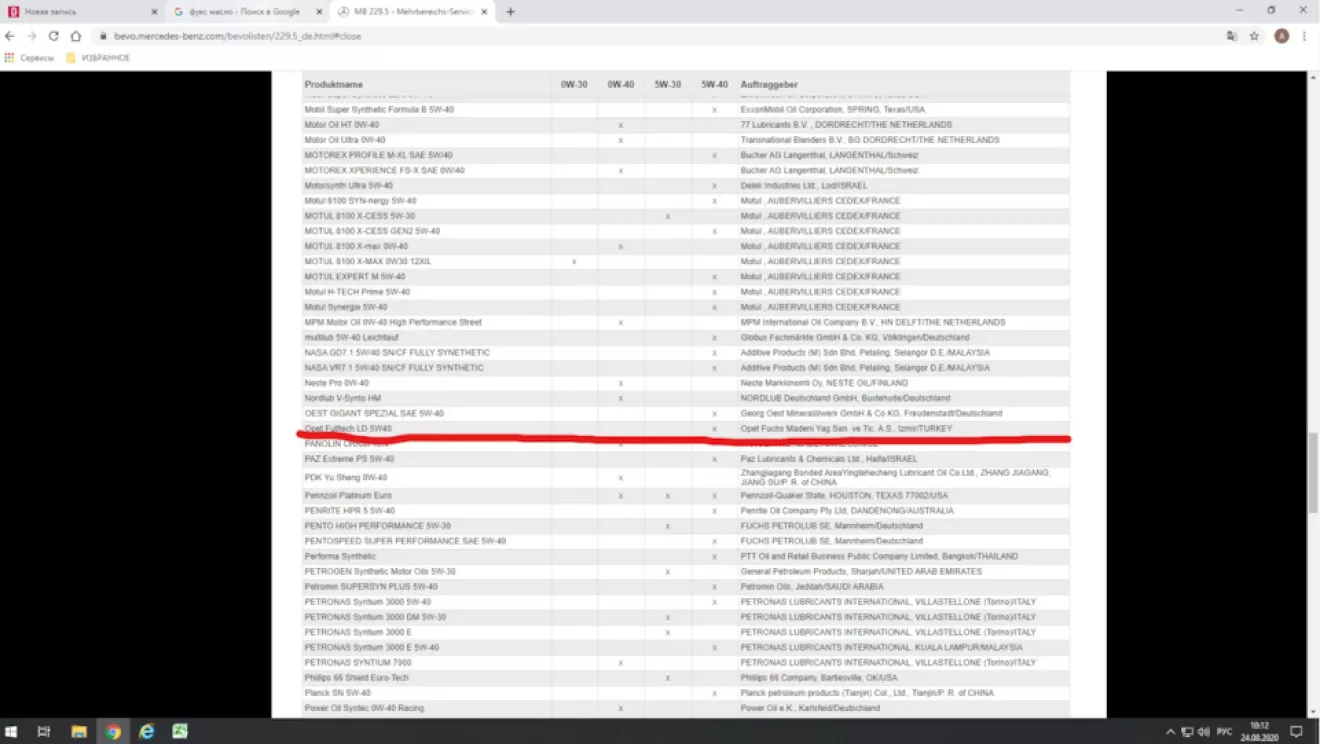Reload the current page

click(x=53, y=36)
